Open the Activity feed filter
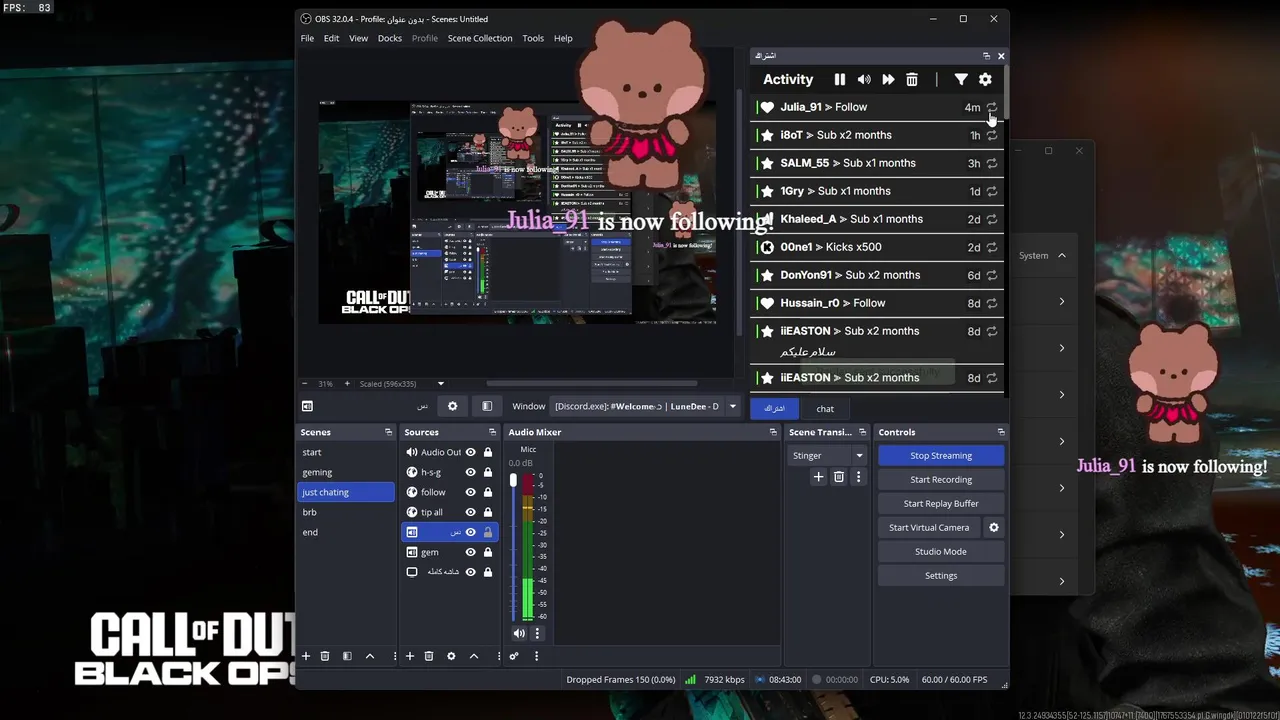 tap(961, 80)
